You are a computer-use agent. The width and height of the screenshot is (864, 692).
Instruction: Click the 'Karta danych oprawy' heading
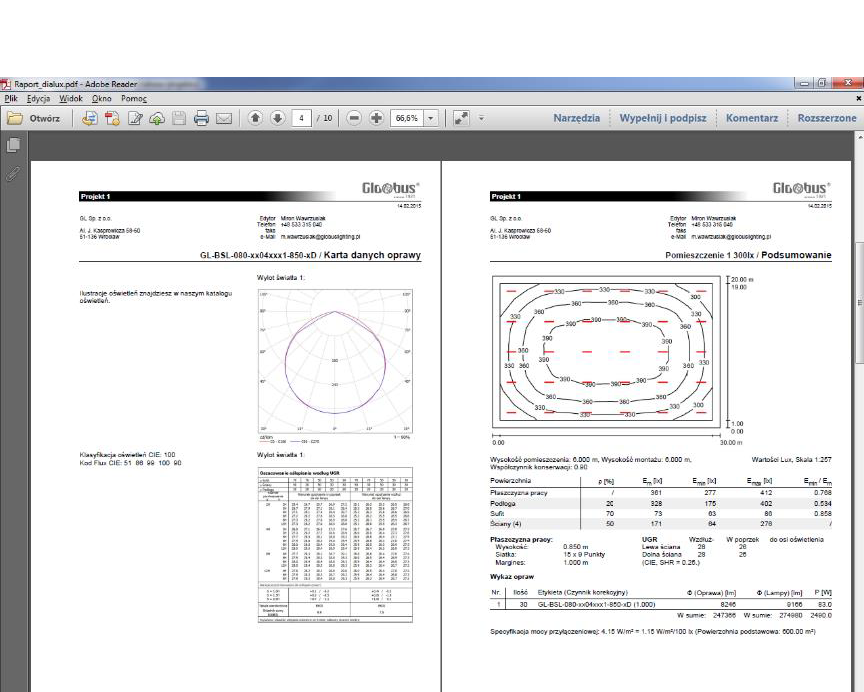click(372, 255)
